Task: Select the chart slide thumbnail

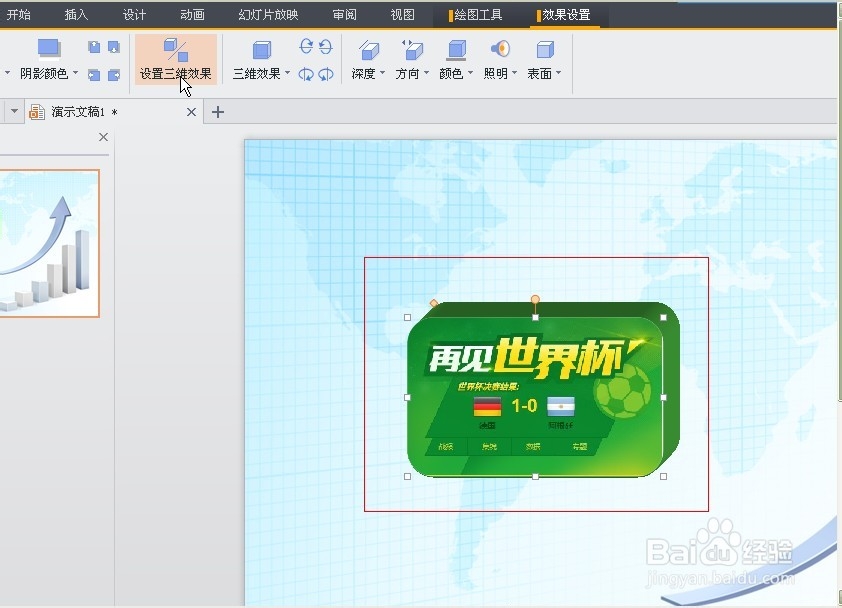Action: 49,243
